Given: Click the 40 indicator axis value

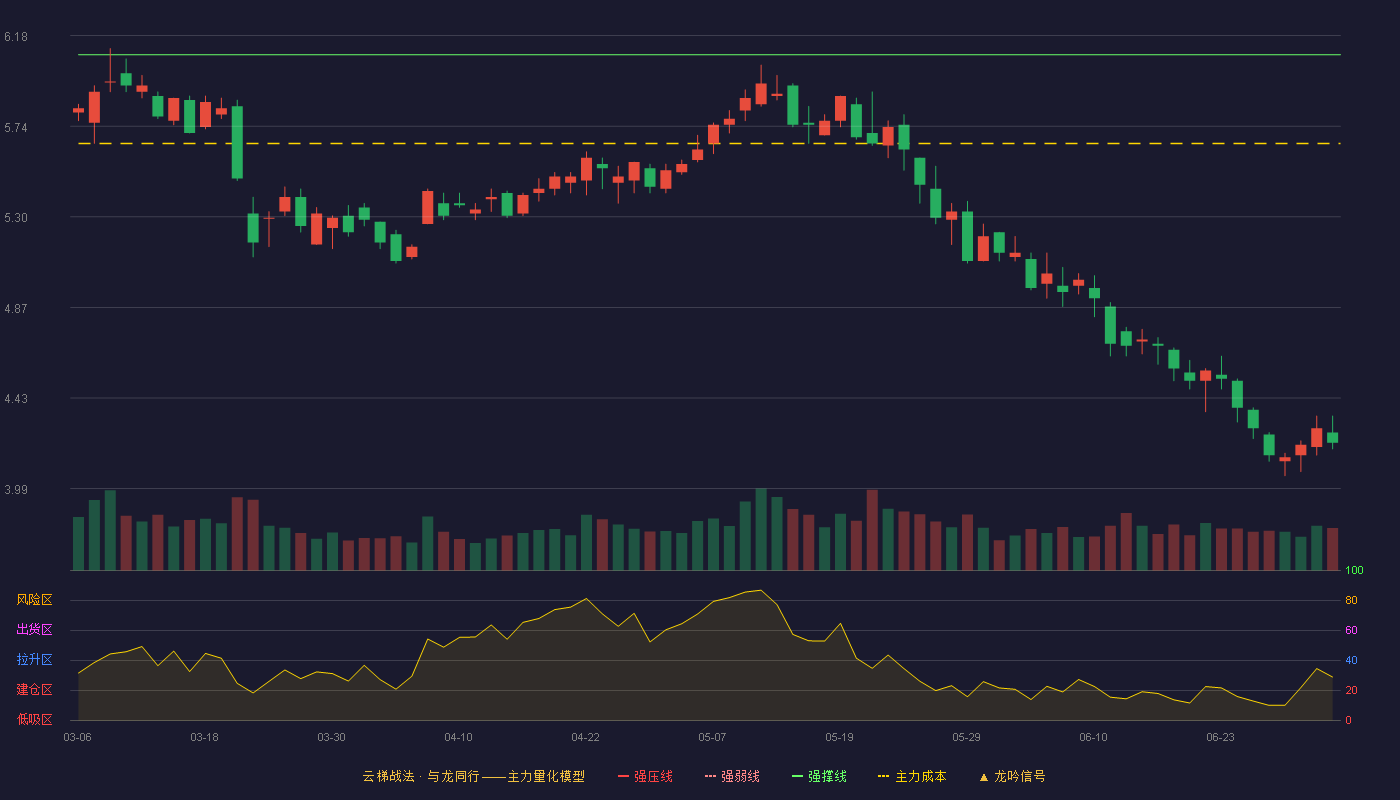Looking at the screenshot, I should click(1351, 660).
